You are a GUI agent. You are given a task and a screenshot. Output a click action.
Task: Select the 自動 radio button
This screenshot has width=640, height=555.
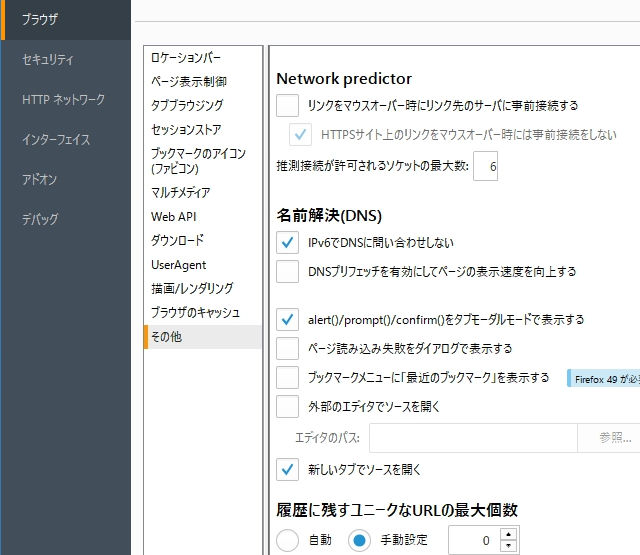click(x=287, y=540)
